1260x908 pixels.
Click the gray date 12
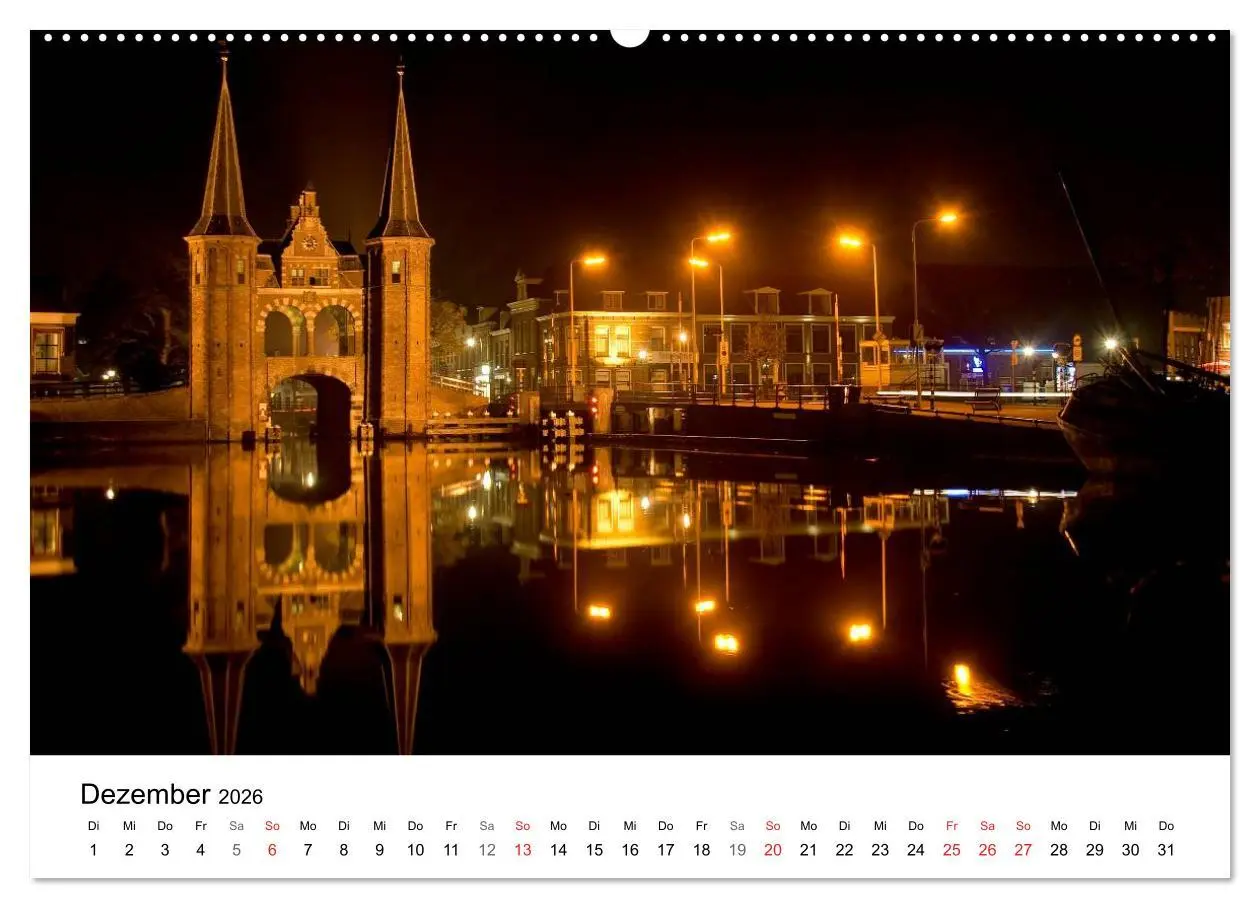point(486,849)
